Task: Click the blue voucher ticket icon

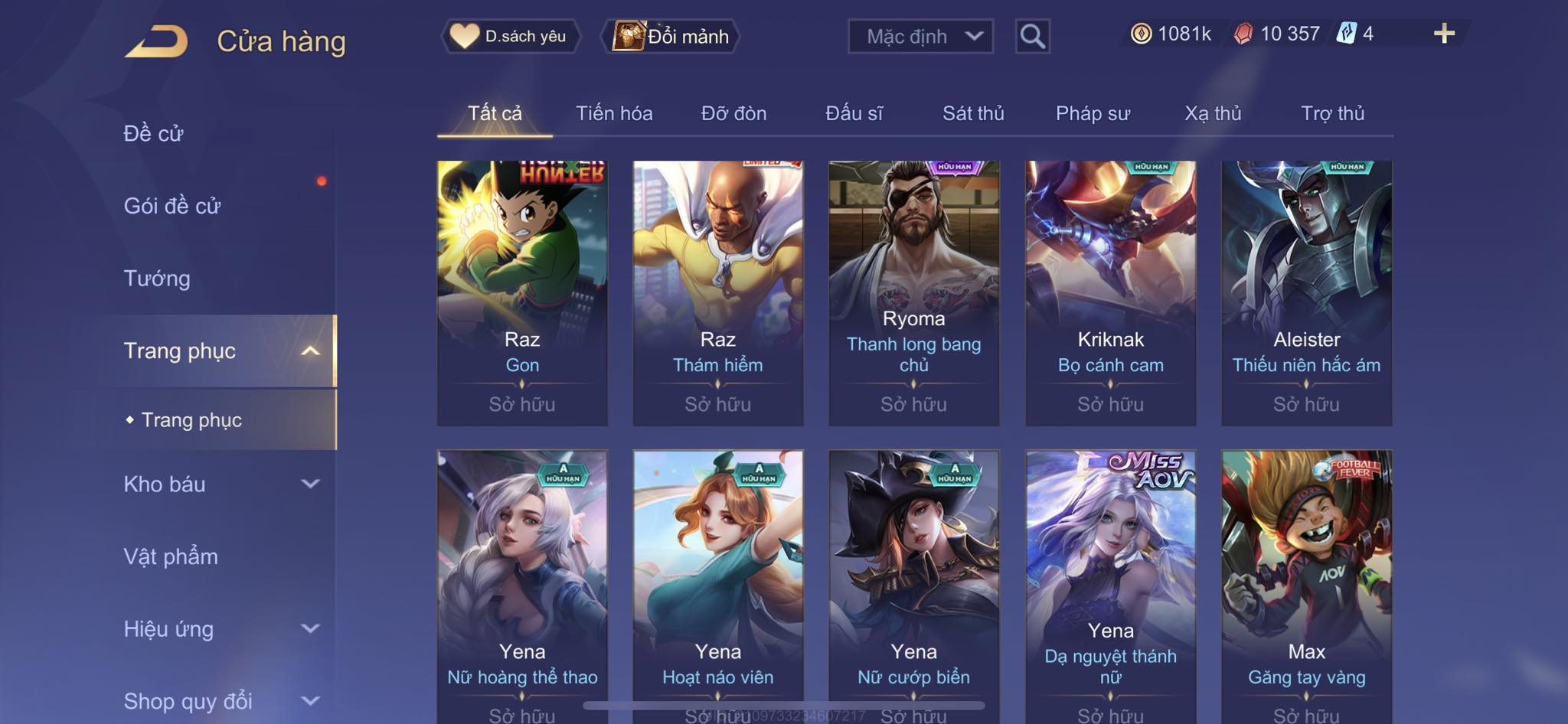Action: 1346,34
